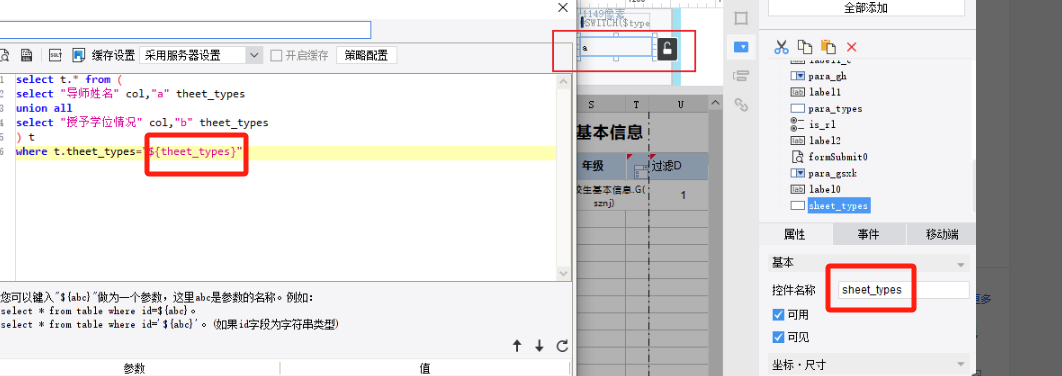Viewport: 1062px width, 376px height.
Task: Switch to the 属性 tab
Action: [x=794, y=234]
